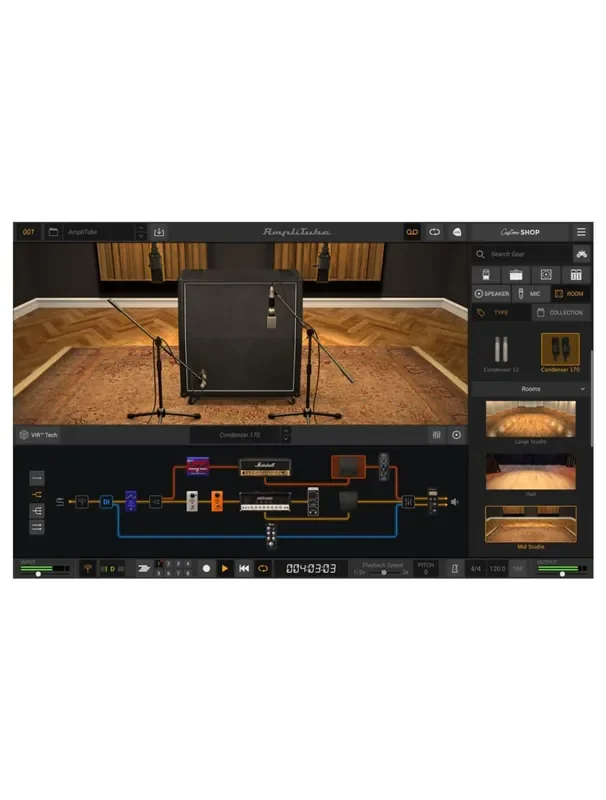
Task: Arm track 1 in the track grid
Action: click(159, 564)
